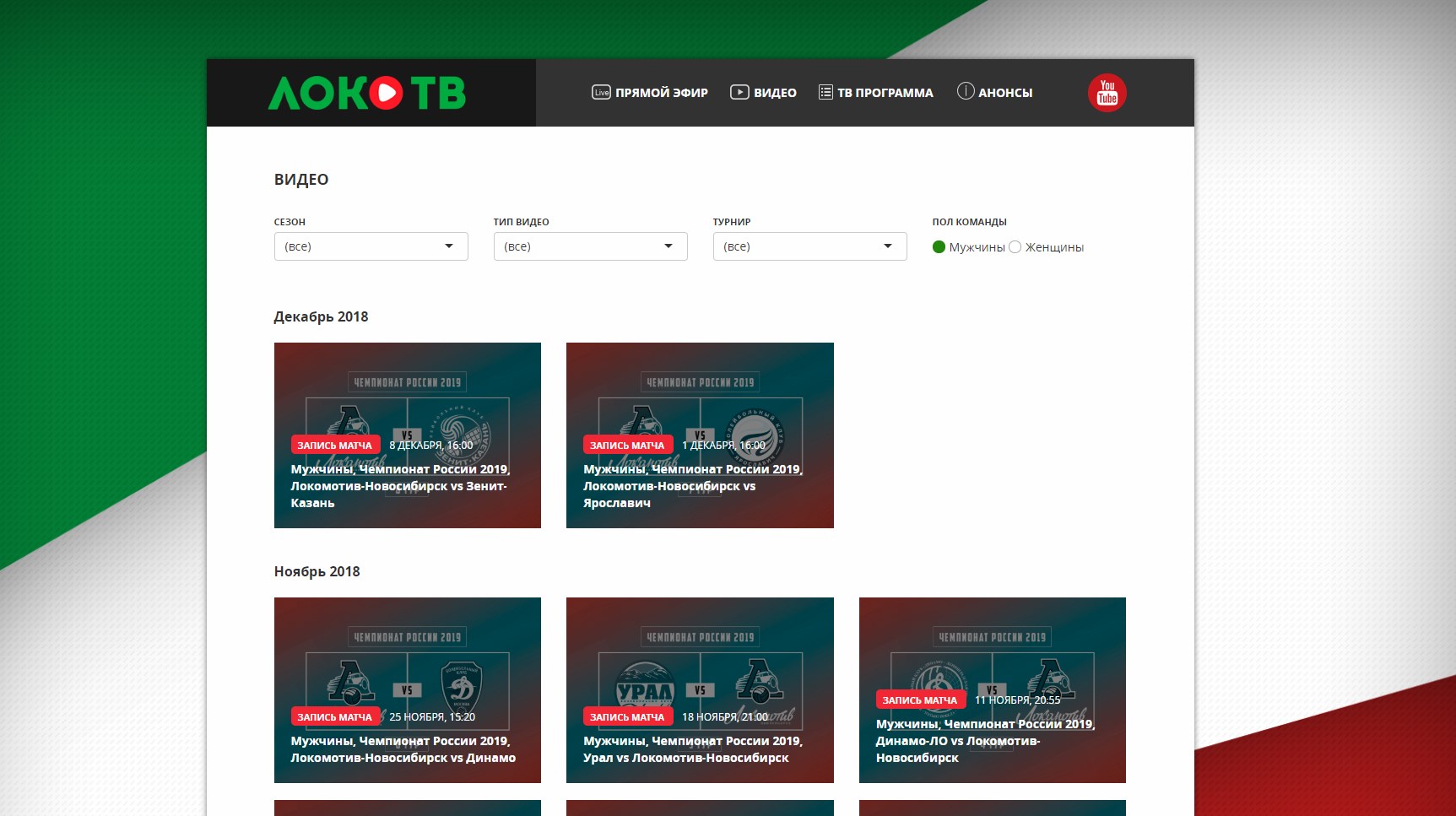Open the Локомотив-Новосибирск vs Ярославич video

(700, 435)
